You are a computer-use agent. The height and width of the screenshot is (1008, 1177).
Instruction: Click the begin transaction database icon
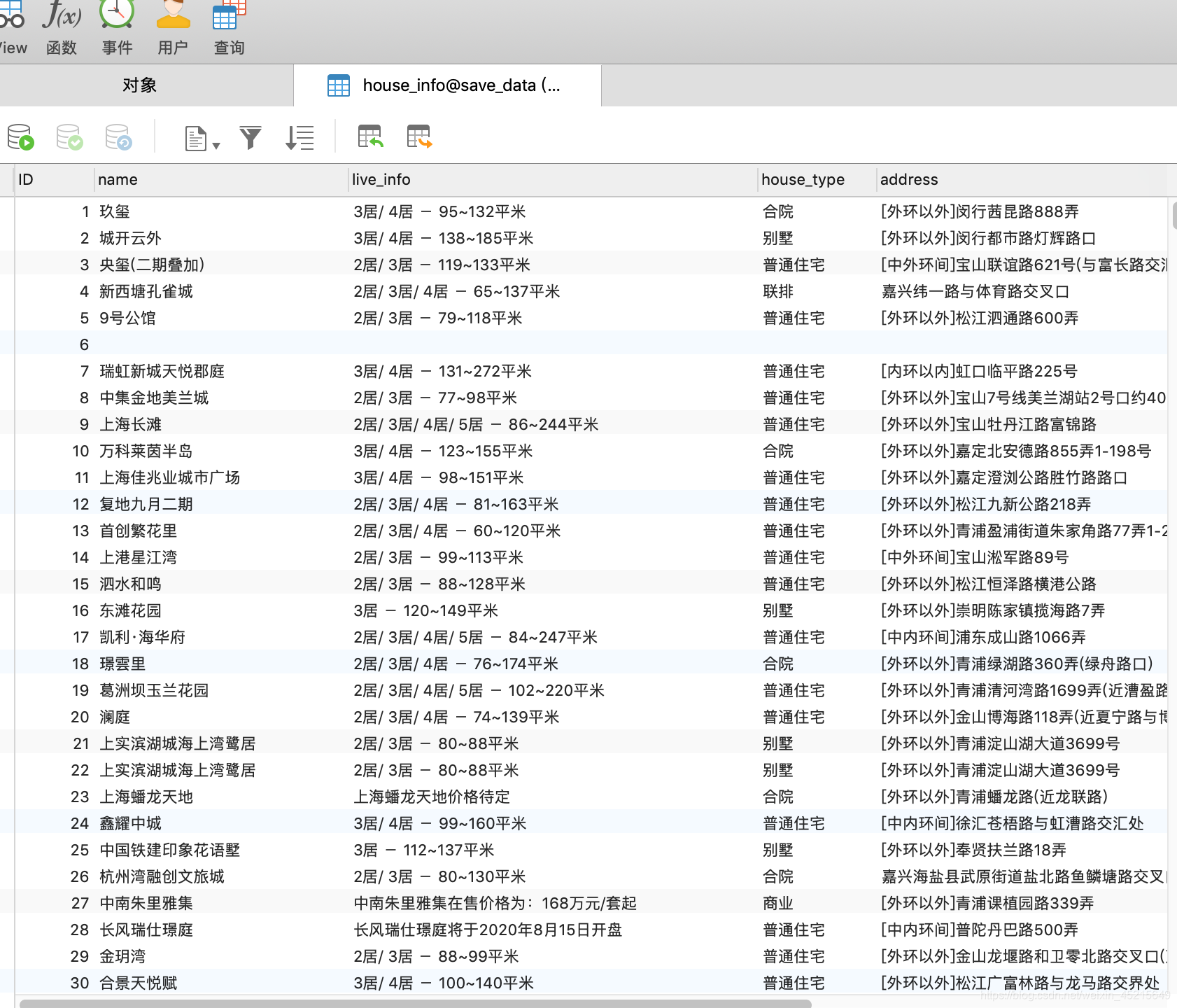(x=20, y=137)
